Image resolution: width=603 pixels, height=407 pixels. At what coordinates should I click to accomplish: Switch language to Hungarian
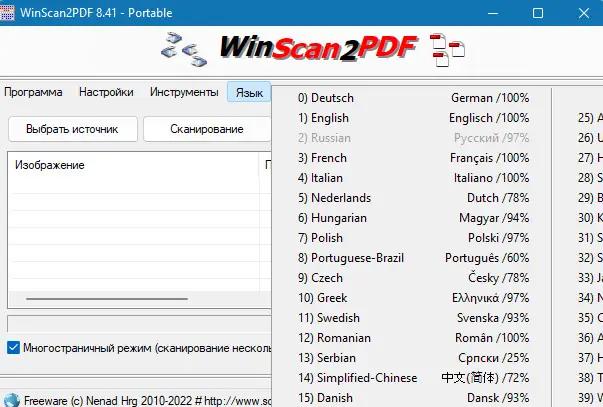tap(413, 218)
